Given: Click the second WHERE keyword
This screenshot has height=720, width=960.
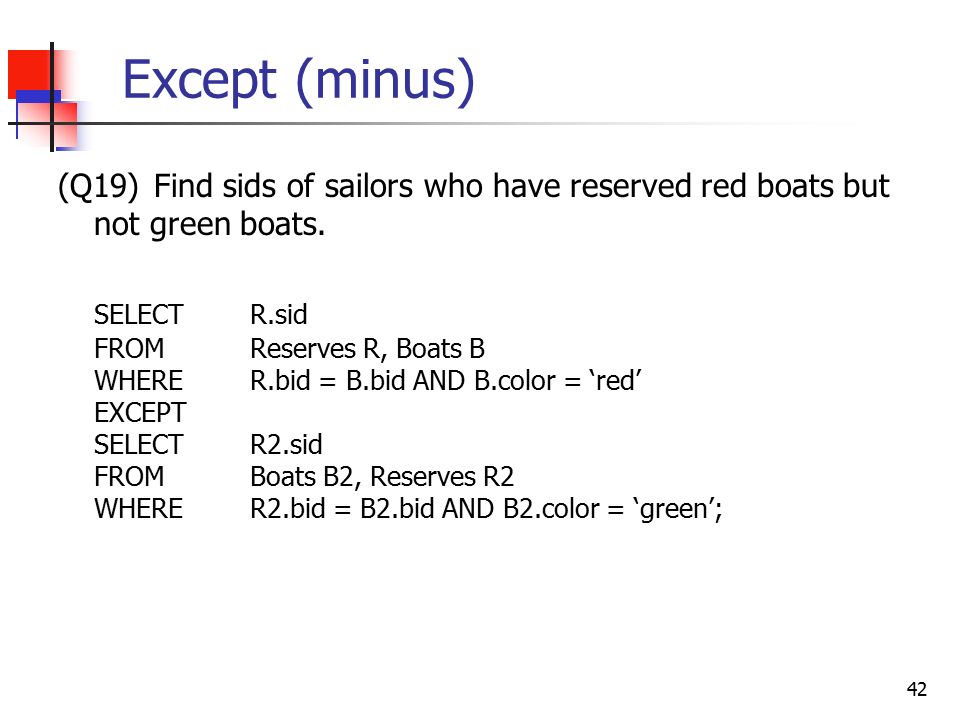Looking at the screenshot, I should pyautogui.click(x=138, y=509).
